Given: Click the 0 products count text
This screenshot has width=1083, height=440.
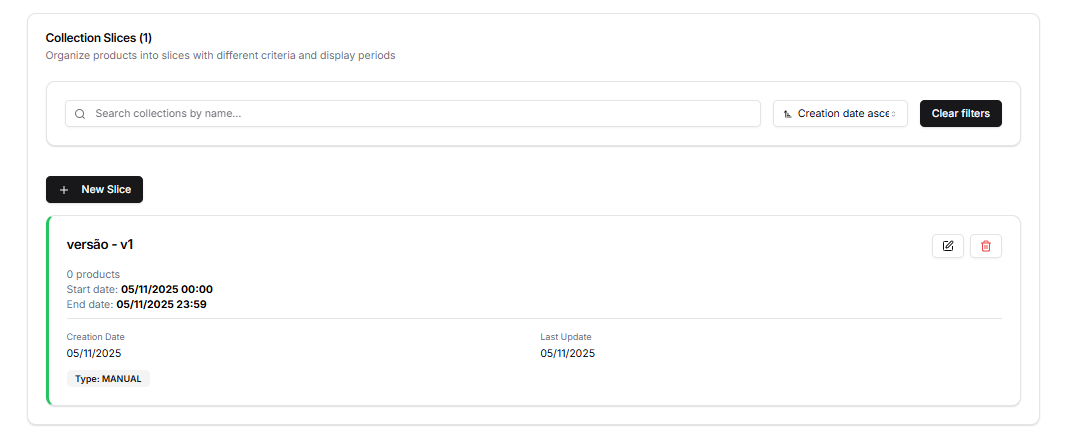Looking at the screenshot, I should point(93,274).
